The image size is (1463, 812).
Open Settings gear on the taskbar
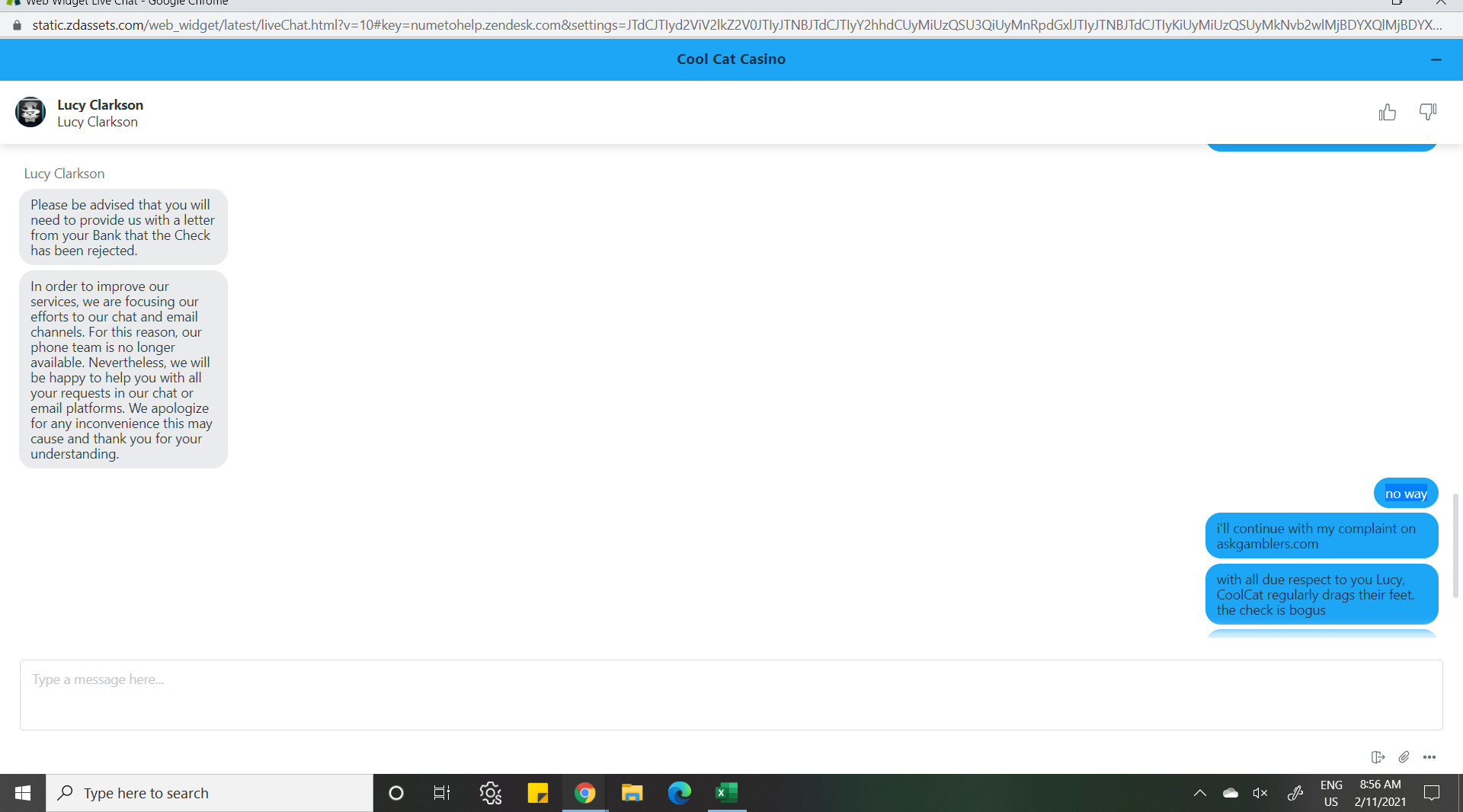490,793
